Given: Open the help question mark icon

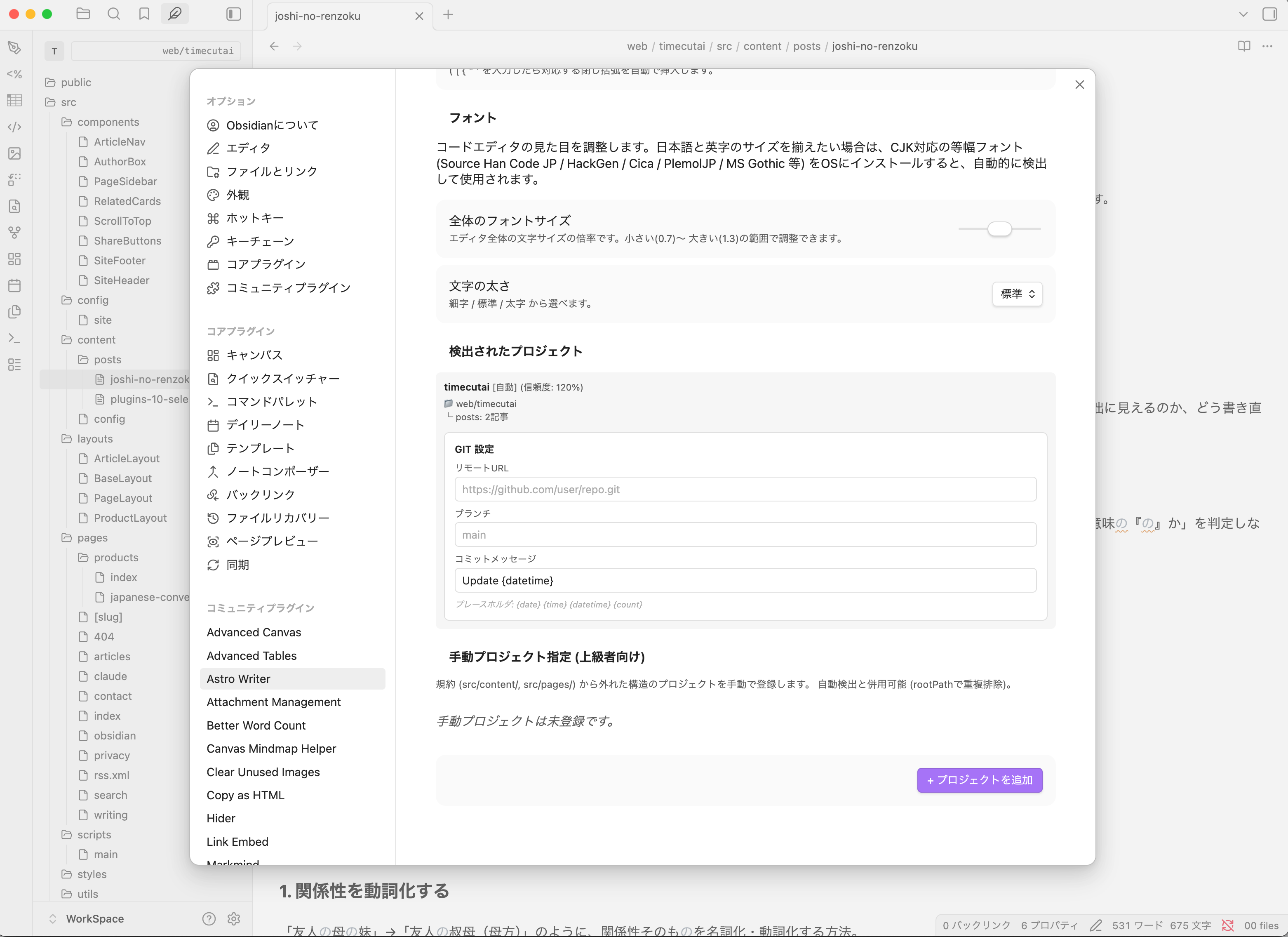Looking at the screenshot, I should [x=209, y=919].
